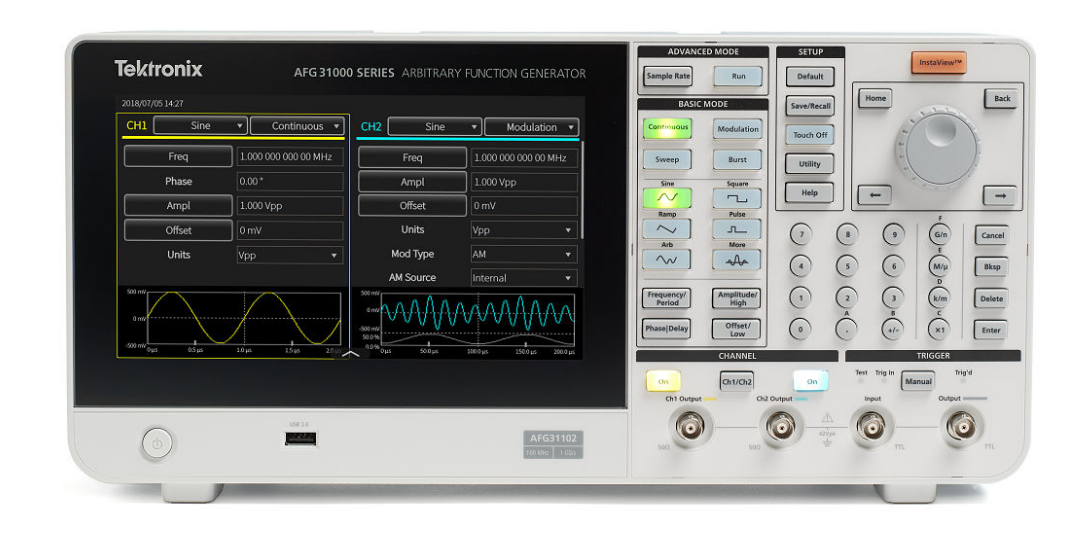Click the G/n unit key
The height and width of the screenshot is (540, 1077).
pos(940,234)
